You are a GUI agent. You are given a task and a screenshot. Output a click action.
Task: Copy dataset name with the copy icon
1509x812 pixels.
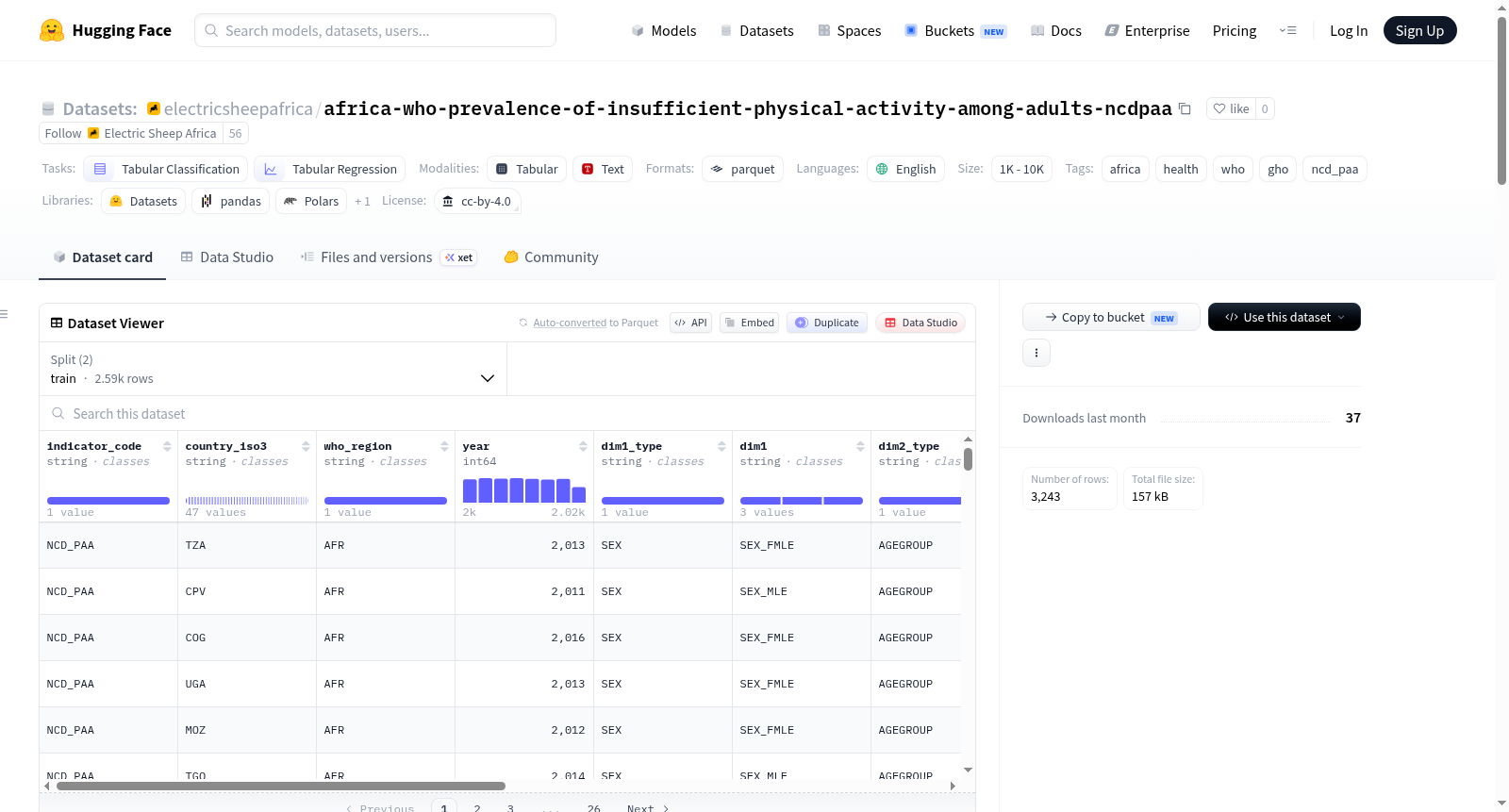click(1185, 108)
